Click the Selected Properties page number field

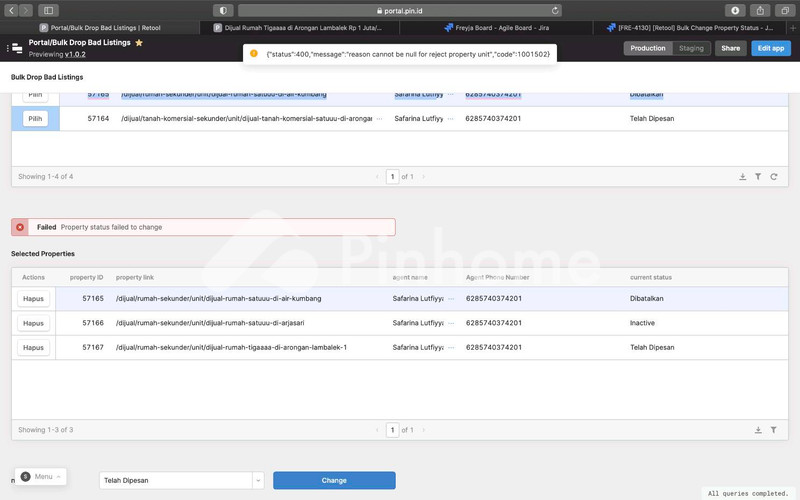tap(393, 430)
